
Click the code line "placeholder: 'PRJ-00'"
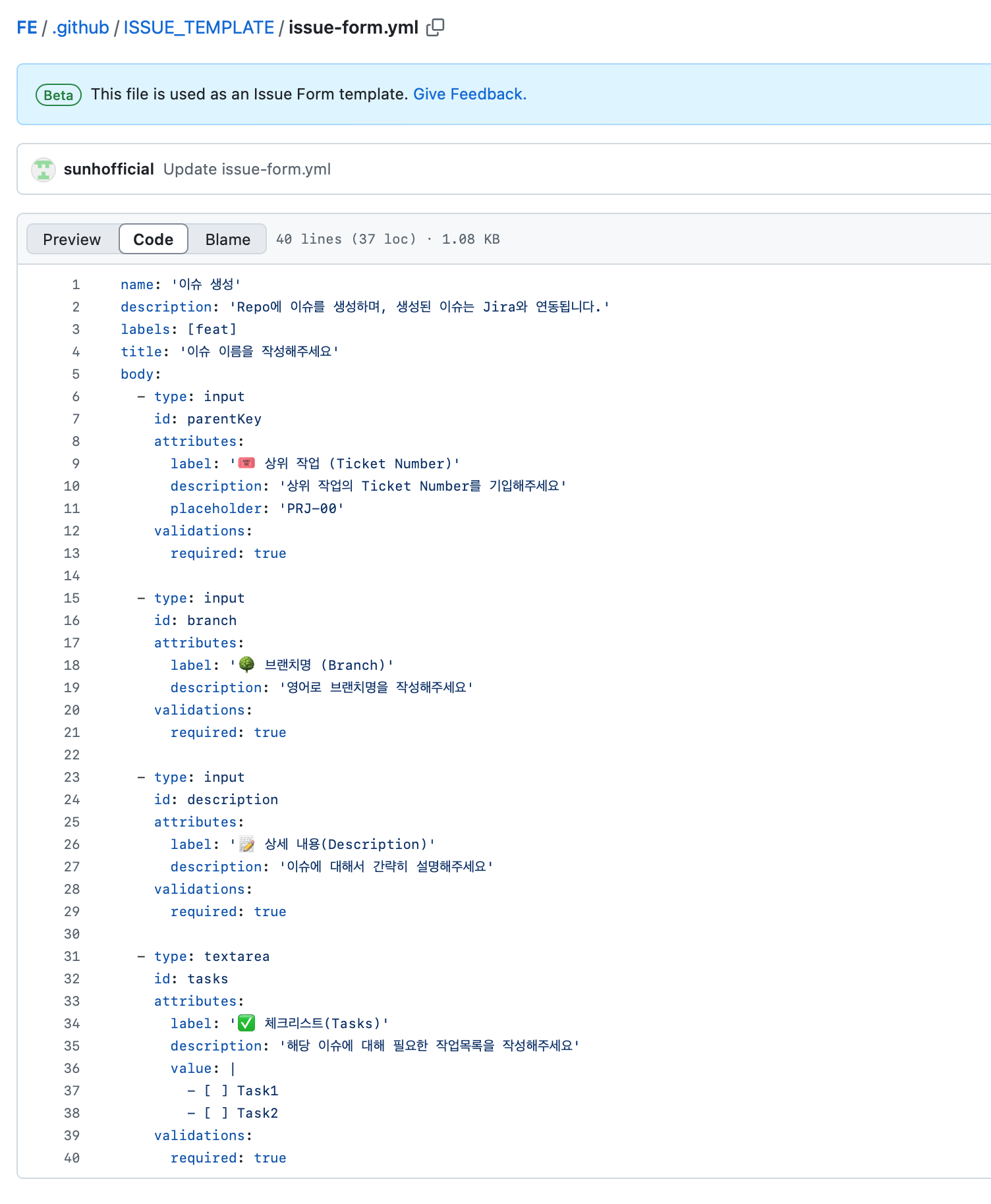click(x=257, y=508)
